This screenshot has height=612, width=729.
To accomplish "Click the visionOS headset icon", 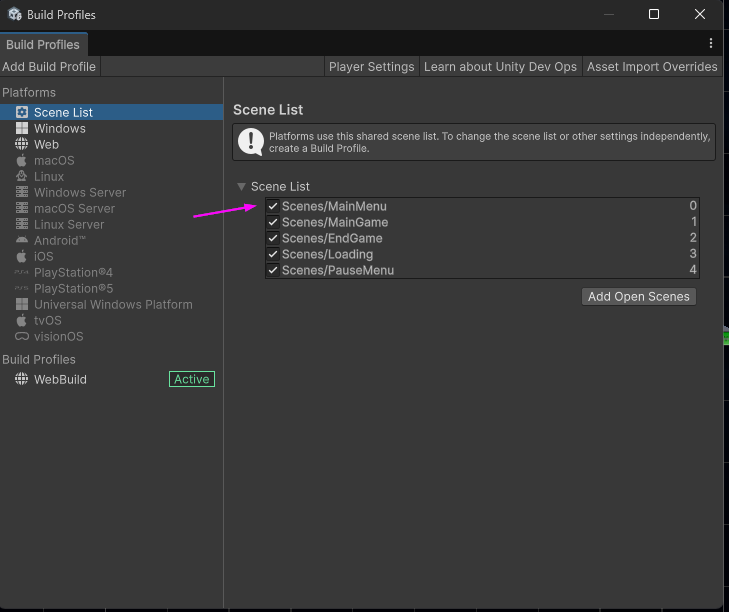I will coord(22,336).
